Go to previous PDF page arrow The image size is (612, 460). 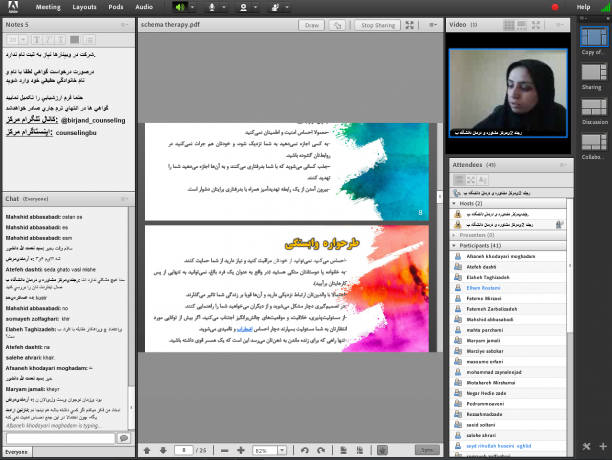pyautogui.click(x=147, y=450)
